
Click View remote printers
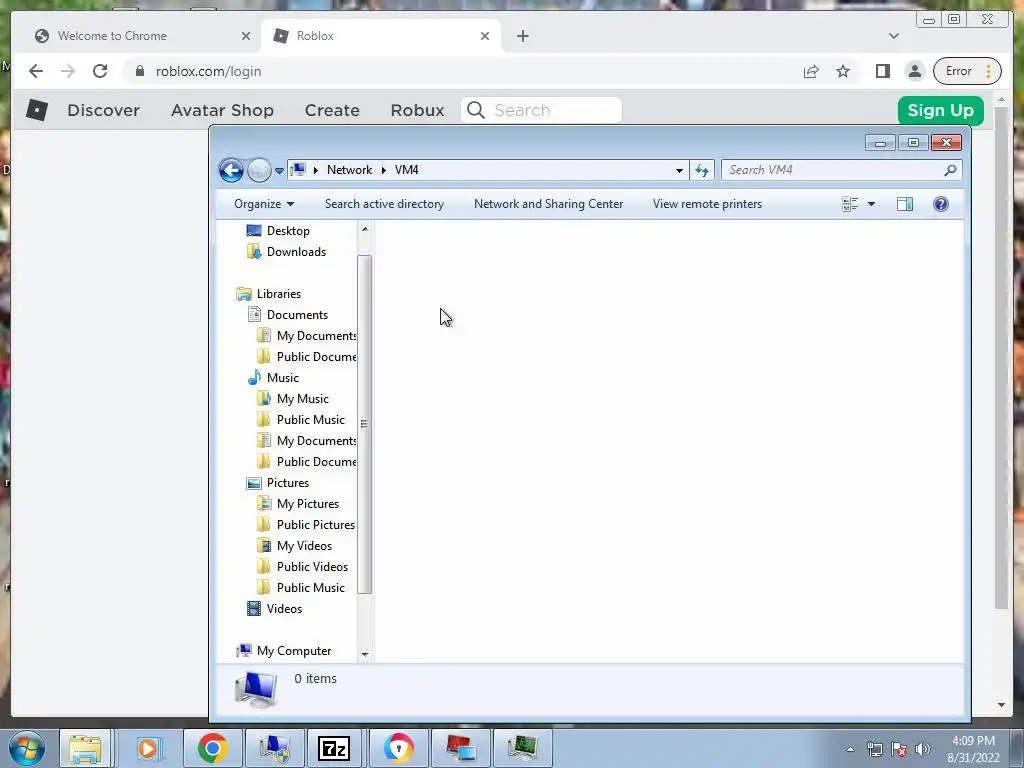pyautogui.click(x=707, y=204)
